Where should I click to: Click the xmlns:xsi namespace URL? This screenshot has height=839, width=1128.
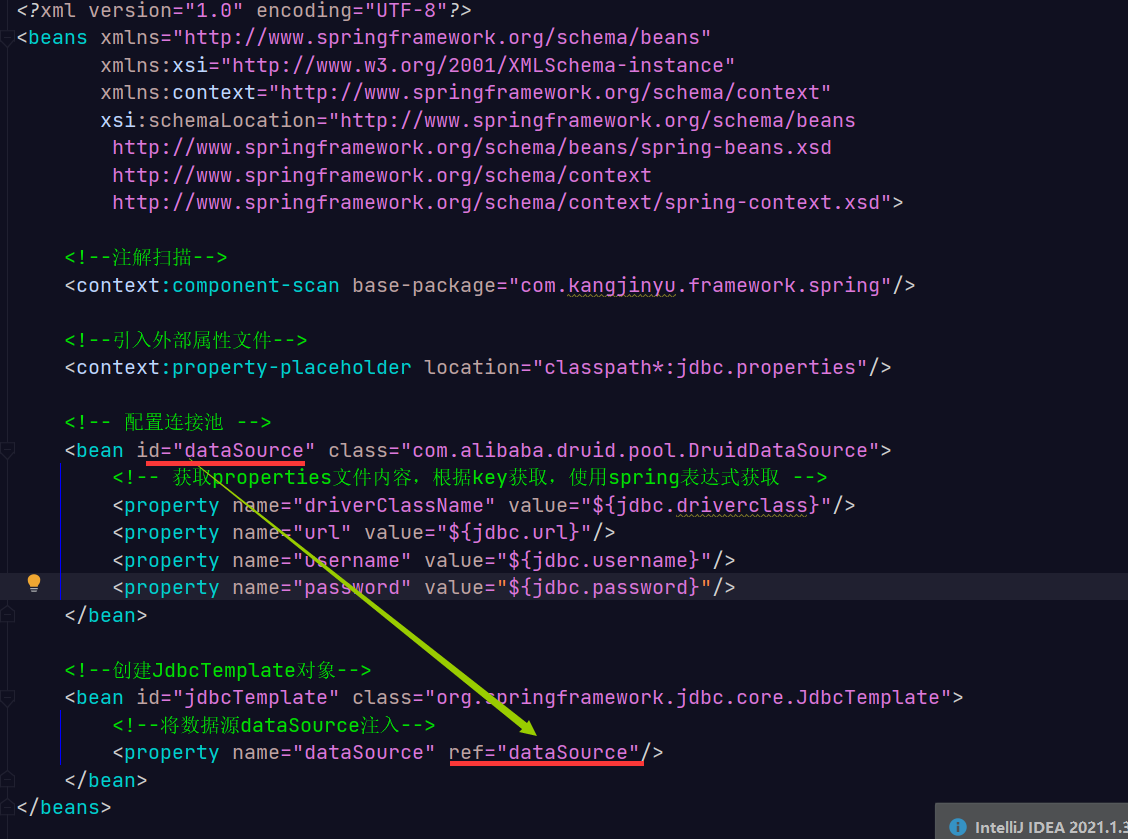pyautogui.click(x=478, y=65)
